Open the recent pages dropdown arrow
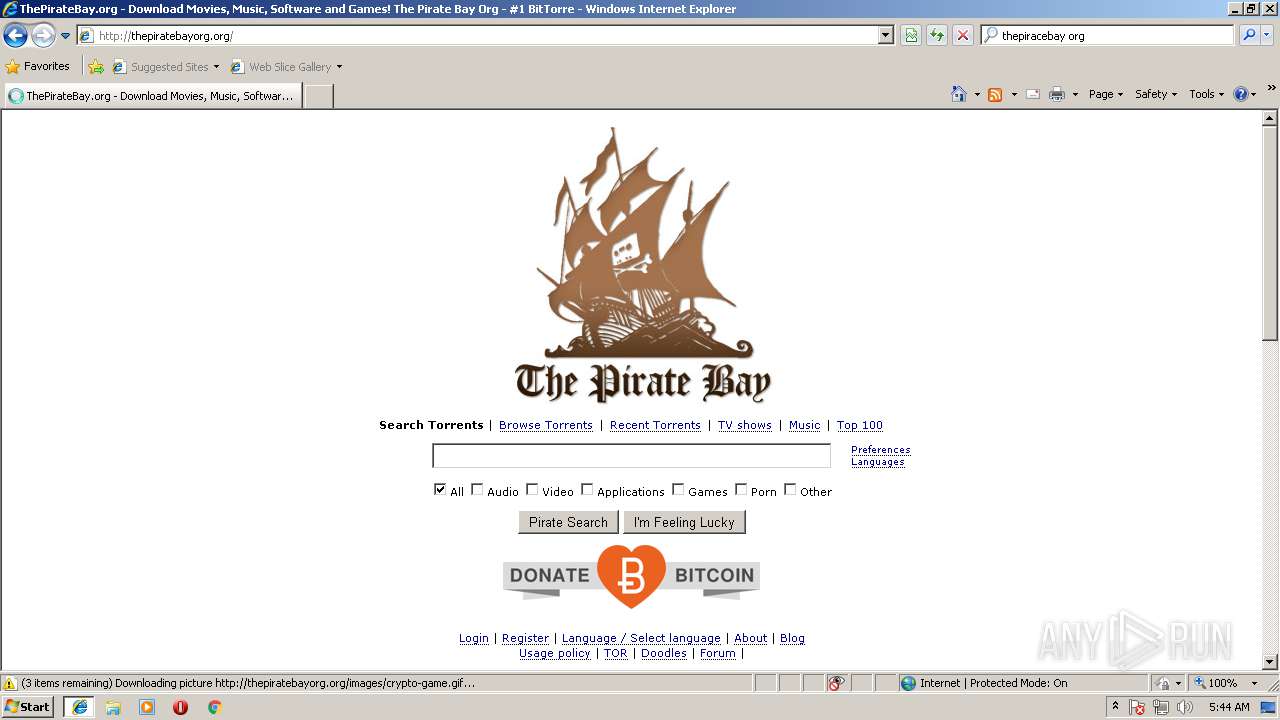The height and width of the screenshot is (720, 1280). (x=65, y=36)
